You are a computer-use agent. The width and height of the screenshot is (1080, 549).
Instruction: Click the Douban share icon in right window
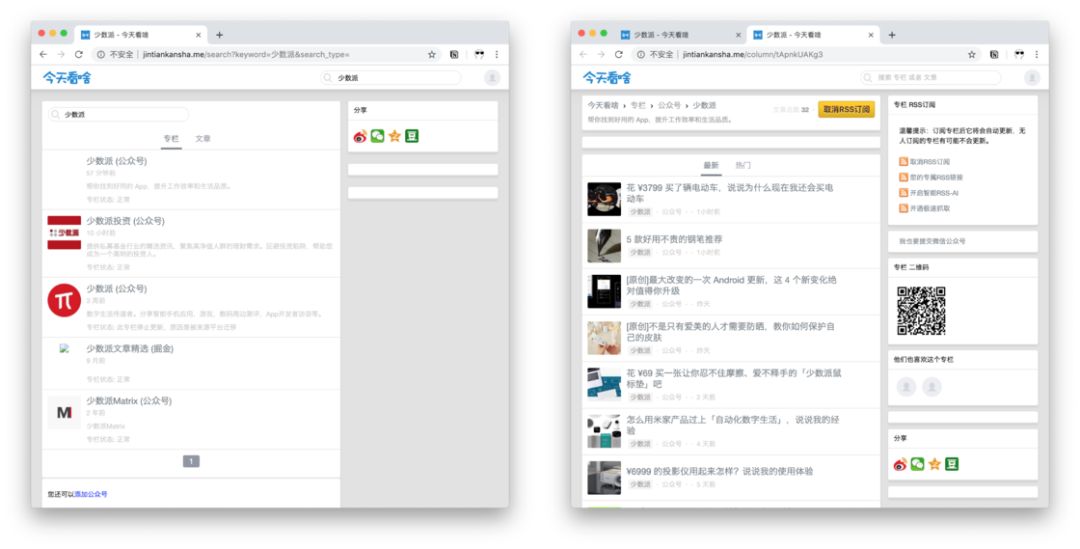(951, 464)
